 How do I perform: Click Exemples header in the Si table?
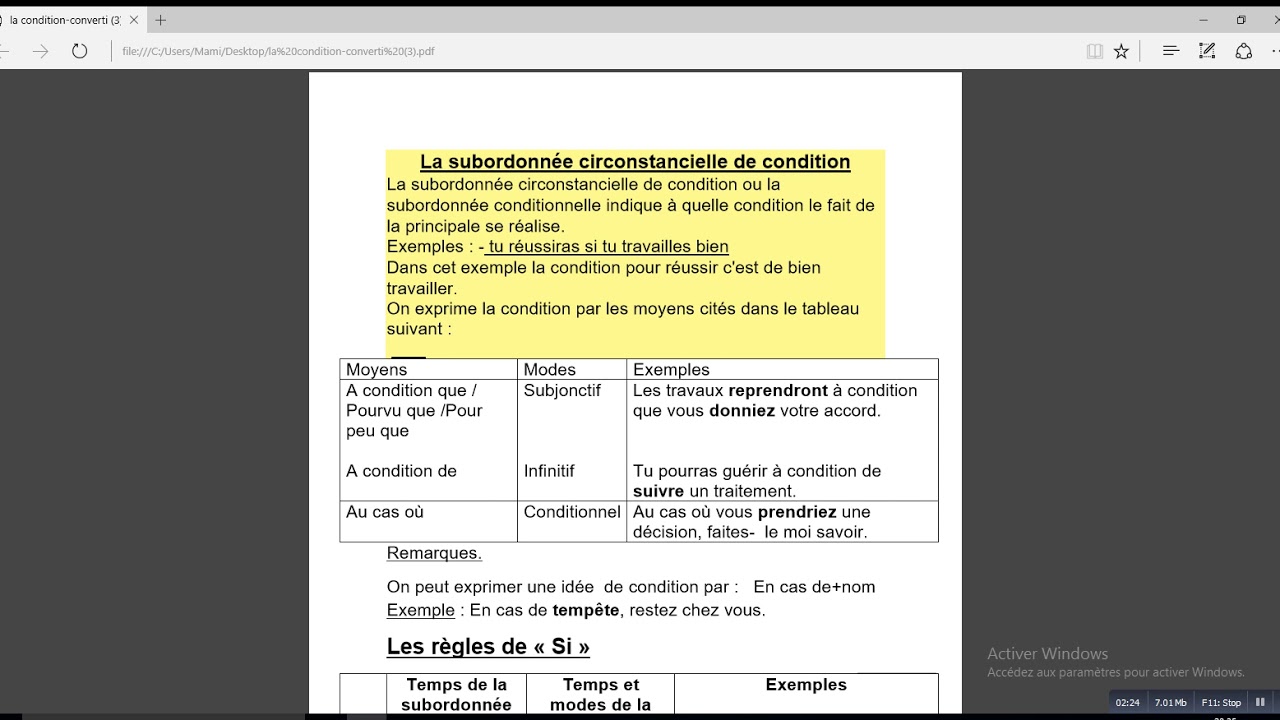[x=806, y=685]
